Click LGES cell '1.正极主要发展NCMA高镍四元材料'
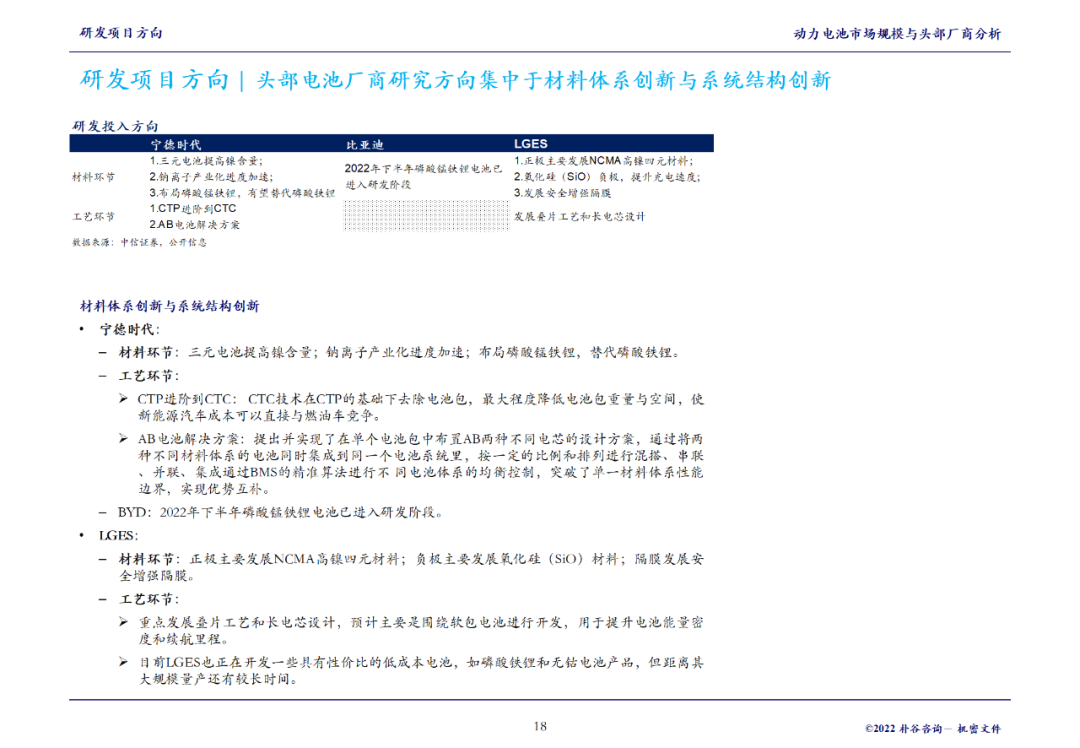This screenshot has width=1080, height=748. [603, 160]
